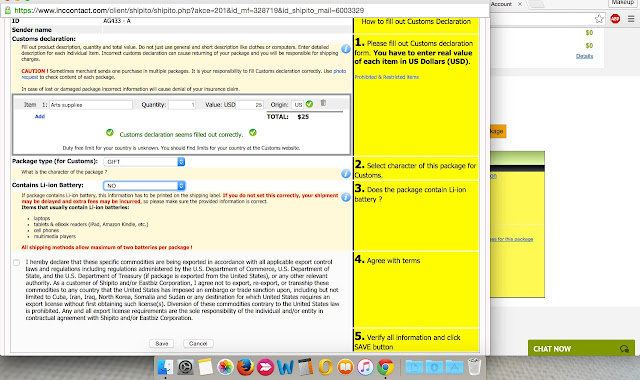640x380 pixels.
Task: Close the Account browser tab
Action: point(520,4)
